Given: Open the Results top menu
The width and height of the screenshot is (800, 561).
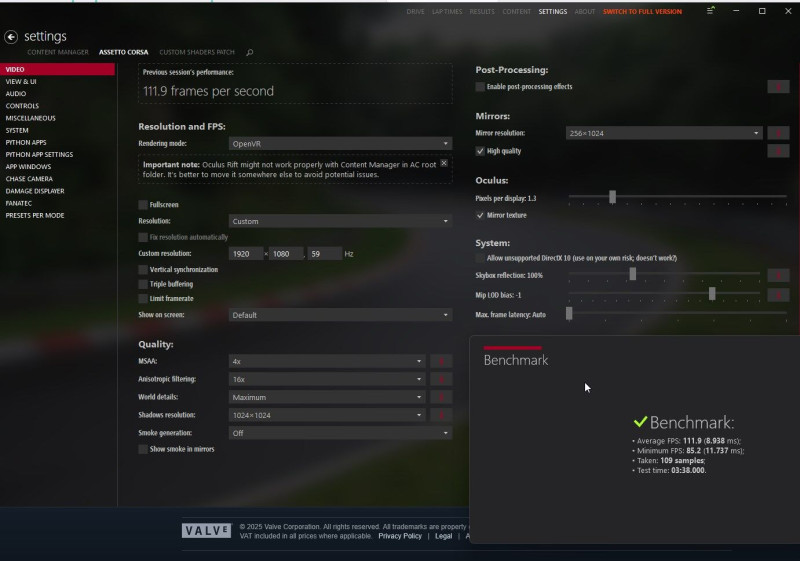Looking at the screenshot, I should coord(482,11).
